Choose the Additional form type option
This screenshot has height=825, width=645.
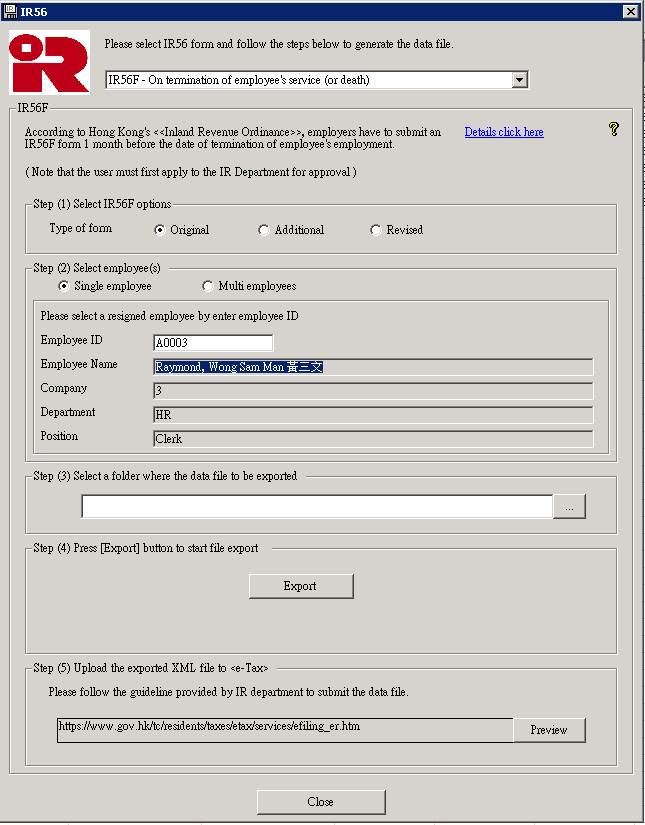point(264,230)
